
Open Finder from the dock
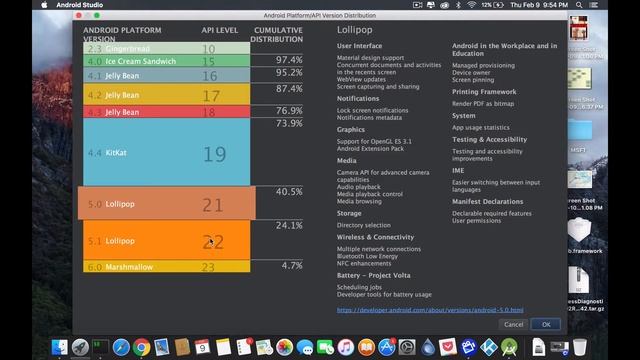60,347
